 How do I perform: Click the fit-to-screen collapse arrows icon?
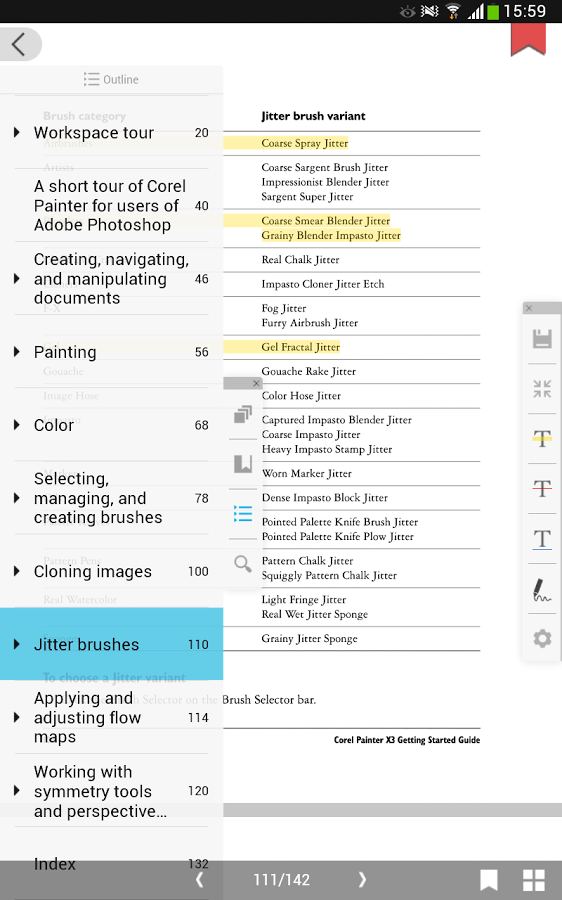pos(542,389)
